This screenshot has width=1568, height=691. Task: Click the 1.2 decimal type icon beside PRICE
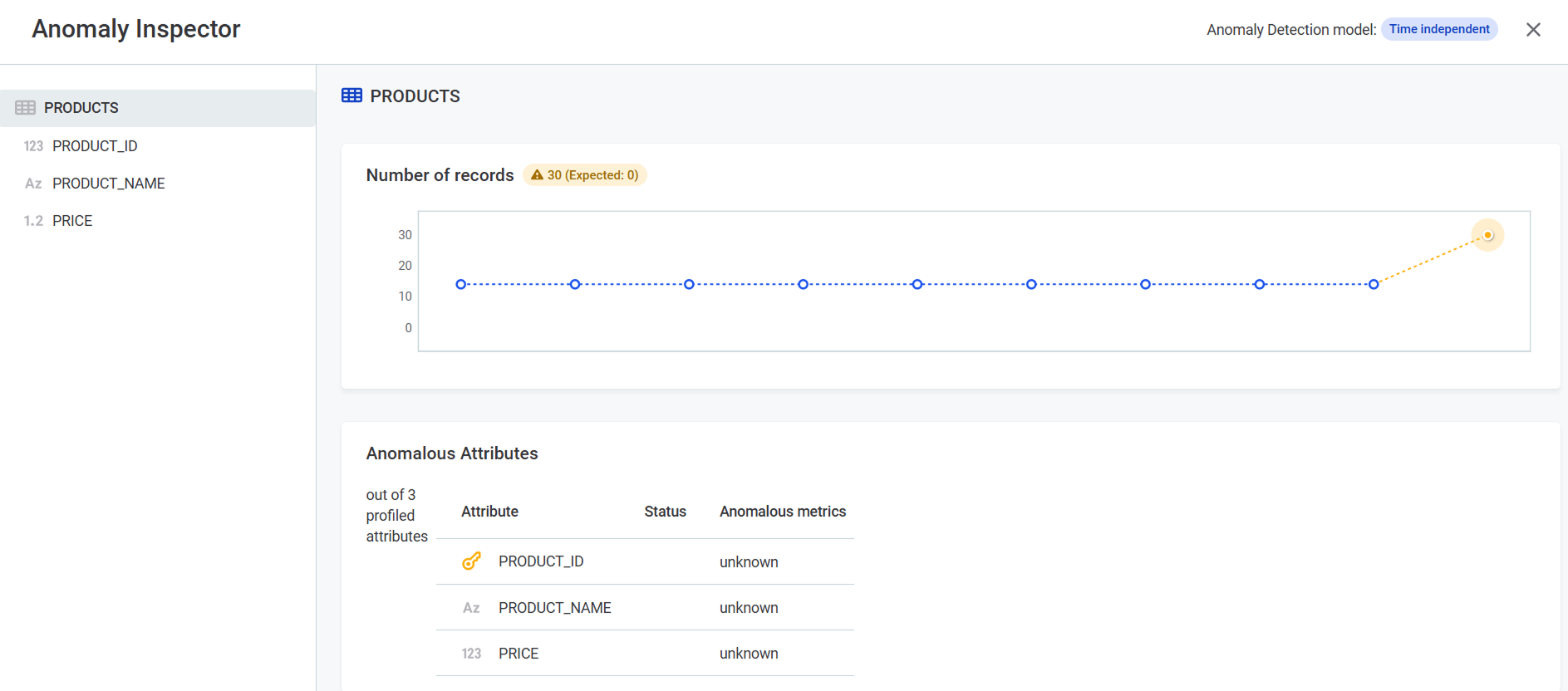pos(33,221)
